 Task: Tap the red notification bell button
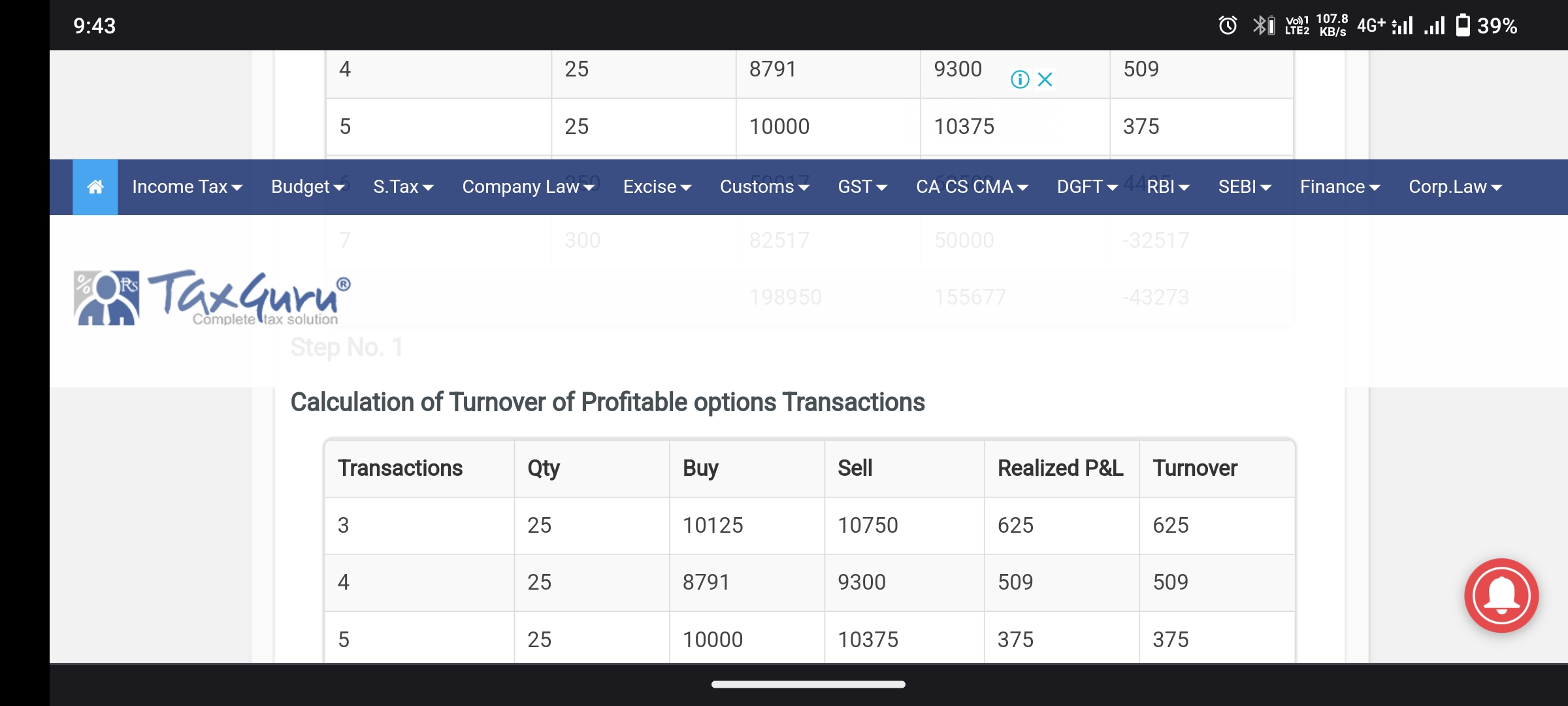pos(1501,596)
